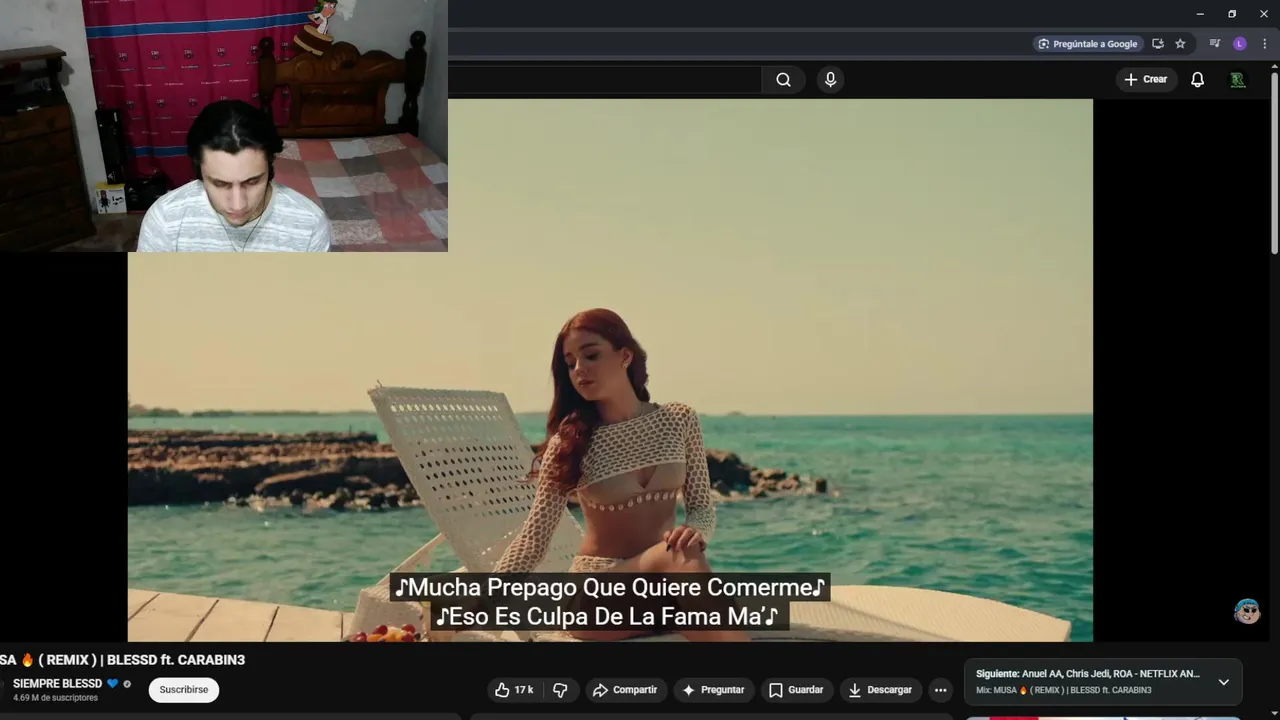Open the Chrome three-dot menu

[1264, 44]
